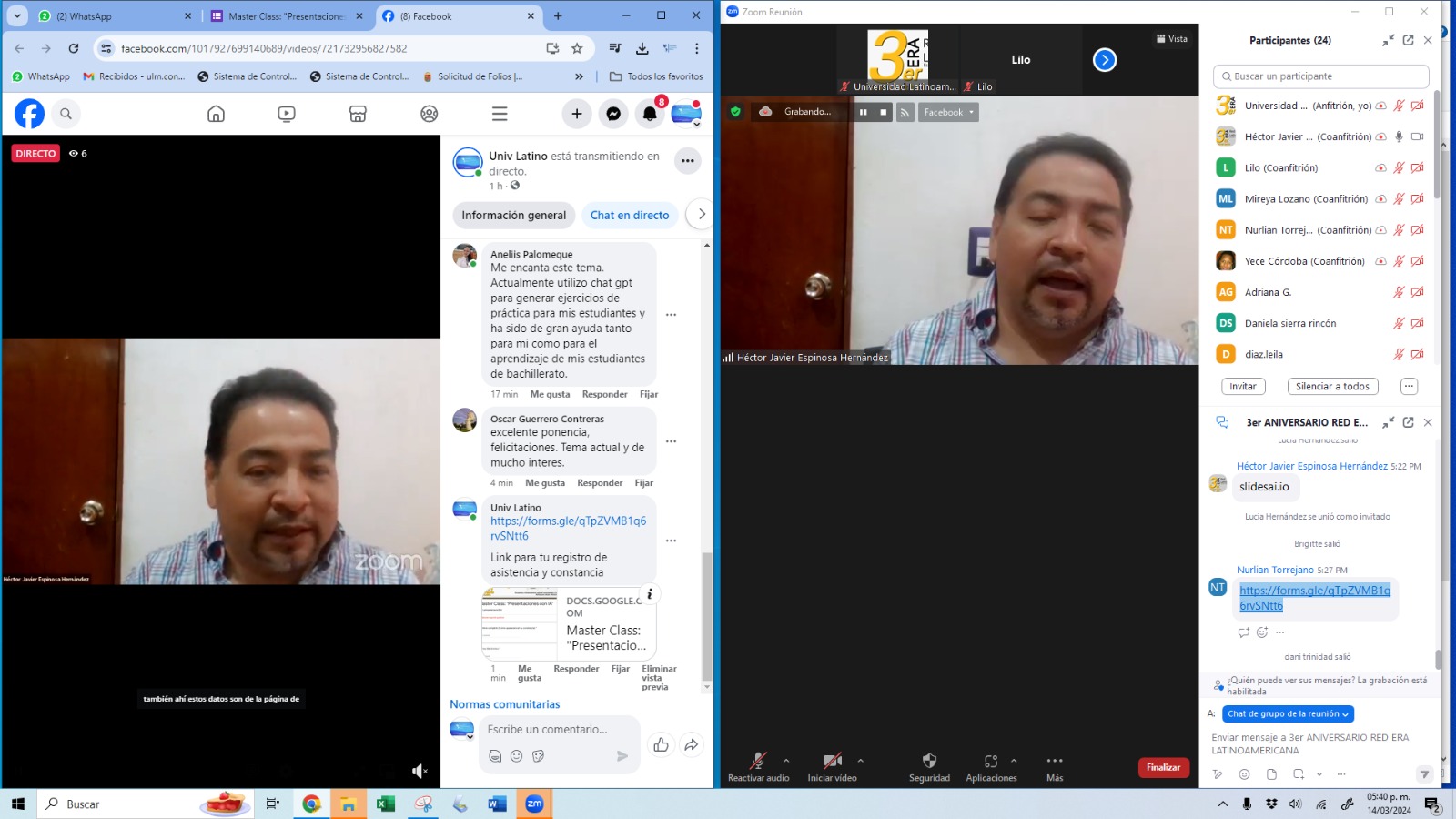Expand the Facebook livestream dropdown in Zoom
Viewport: 1456px width, 819px height.
pos(948,112)
